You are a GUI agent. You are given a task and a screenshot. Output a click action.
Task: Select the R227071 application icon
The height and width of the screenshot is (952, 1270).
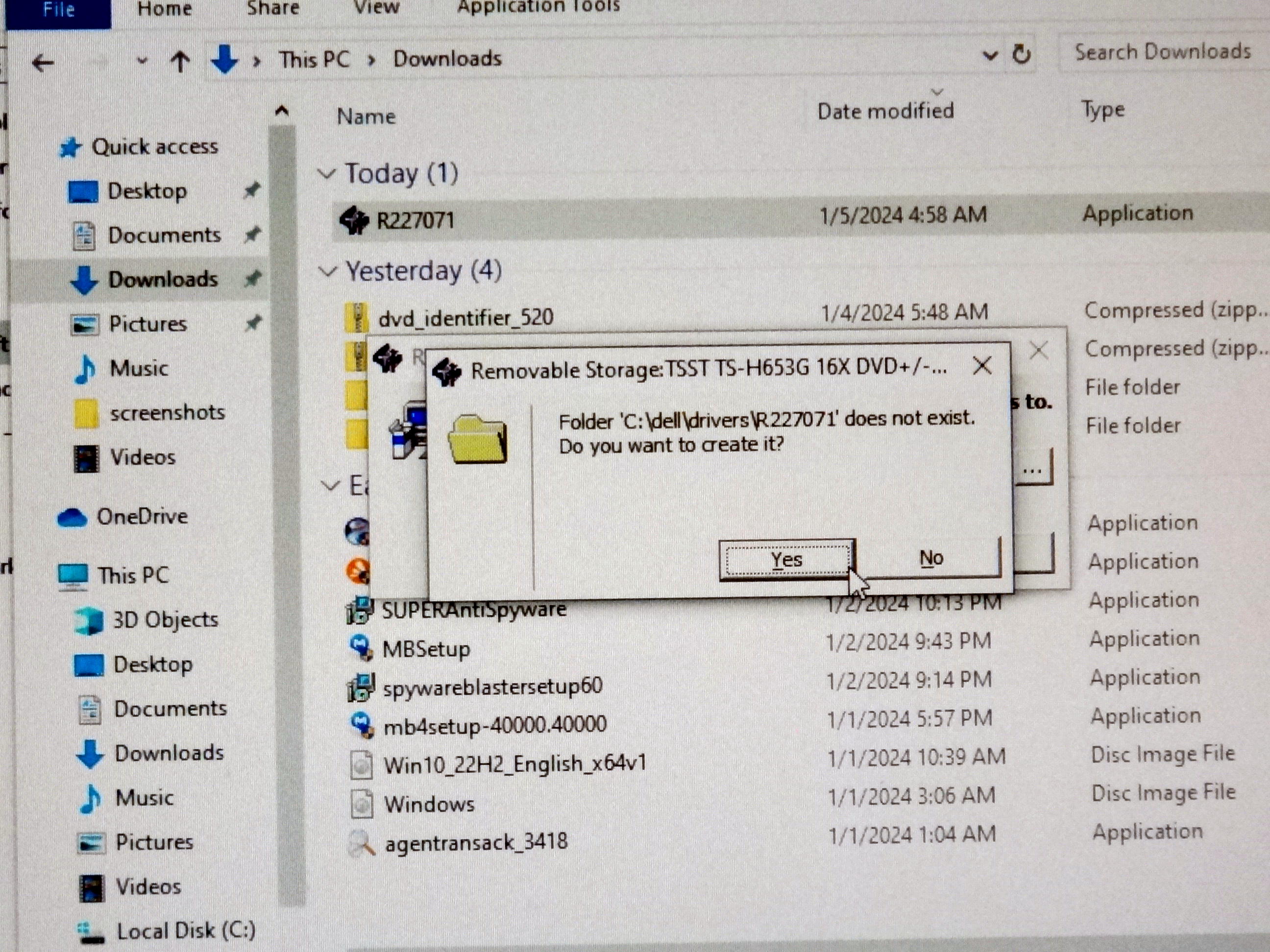tap(354, 220)
